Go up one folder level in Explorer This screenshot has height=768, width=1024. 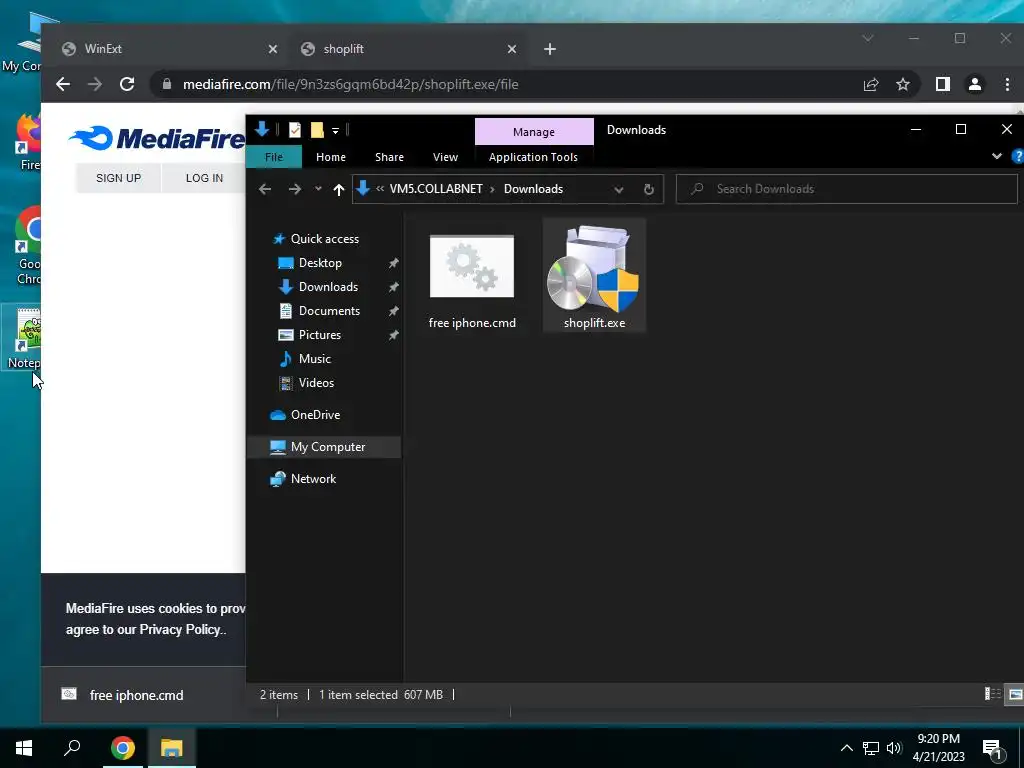coord(338,189)
